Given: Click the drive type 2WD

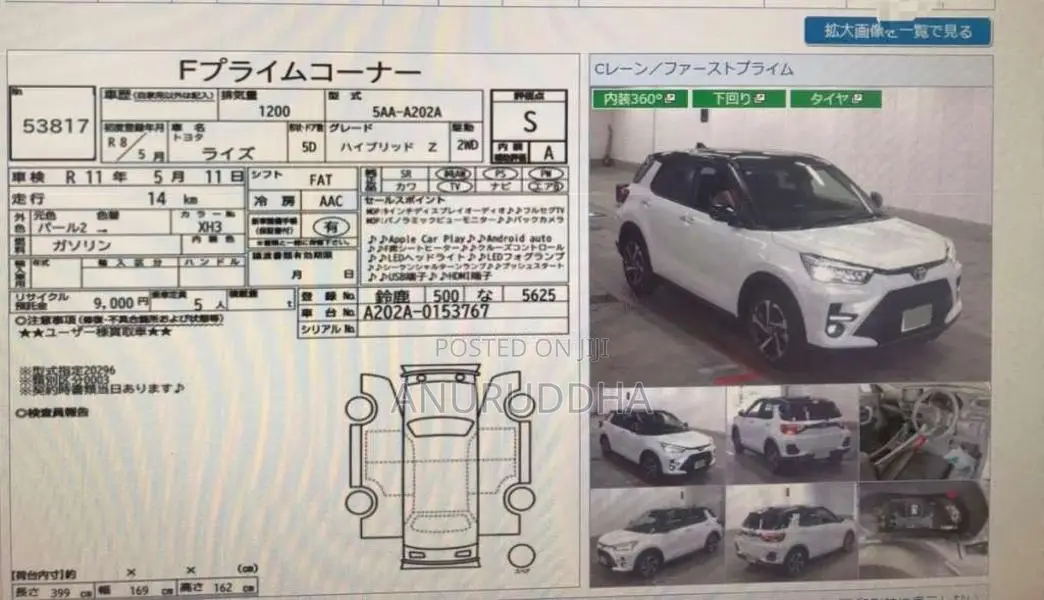Looking at the screenshot, I should pos(467,145).
